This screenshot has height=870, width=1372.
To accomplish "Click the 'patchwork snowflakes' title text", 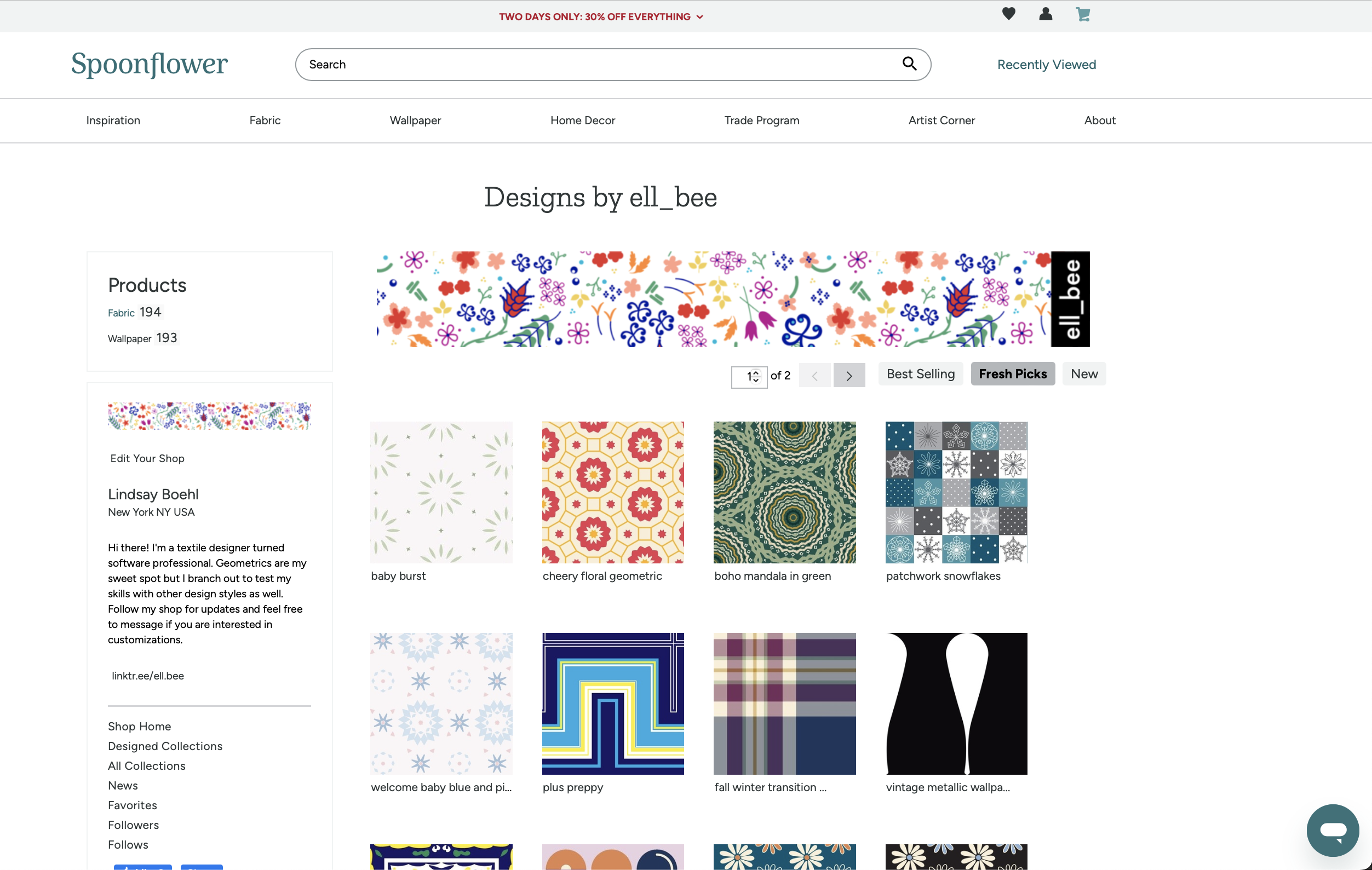I will pos(943,576).
